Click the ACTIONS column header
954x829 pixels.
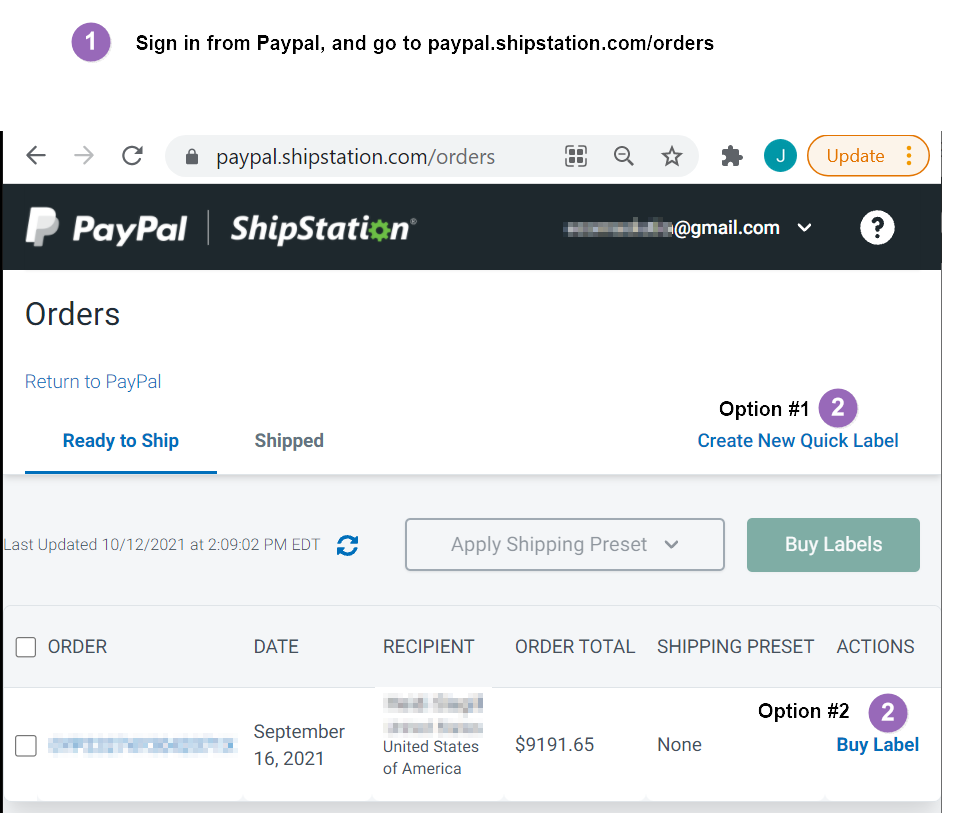click(876, 647)
